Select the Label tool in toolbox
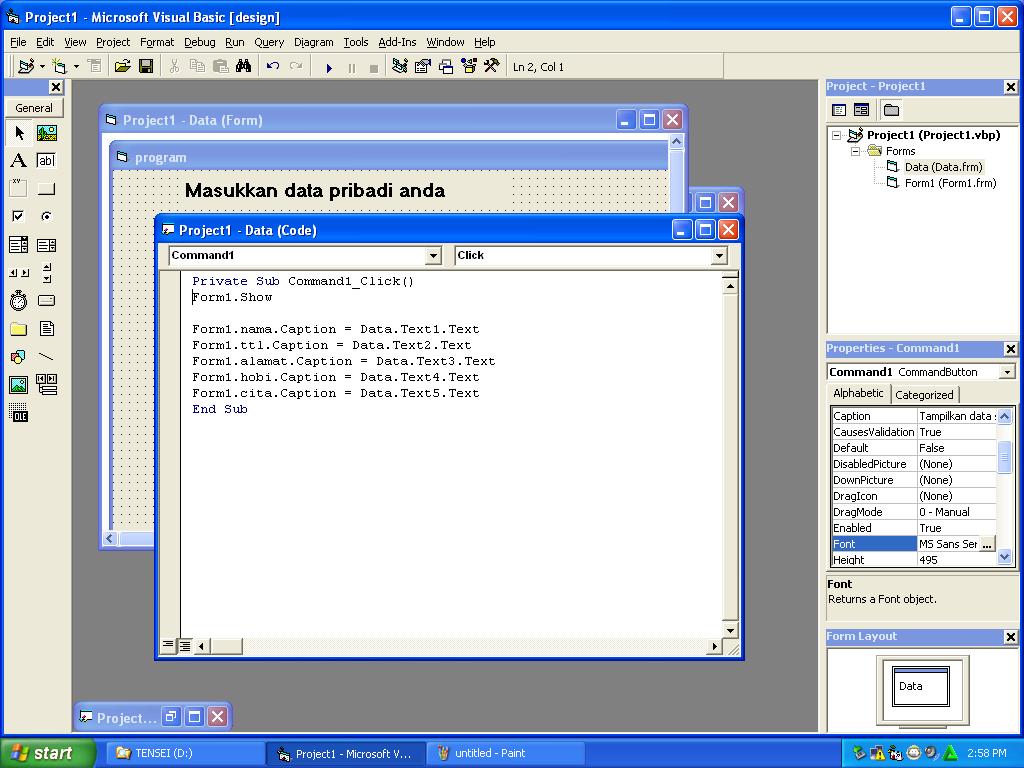 (x=18, y=161)
